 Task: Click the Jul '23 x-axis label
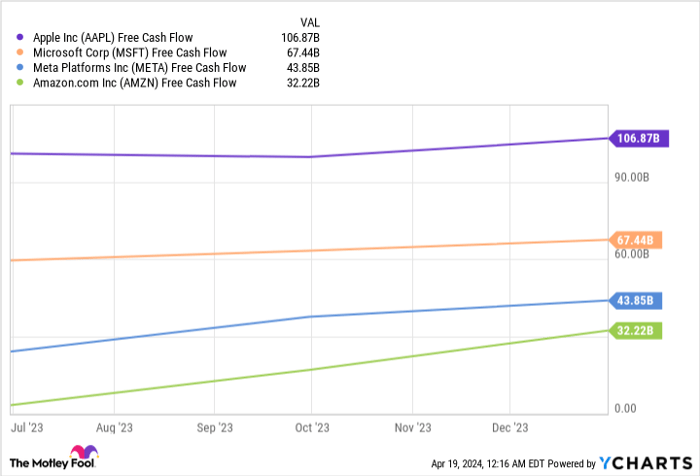(x=27, y=428)
